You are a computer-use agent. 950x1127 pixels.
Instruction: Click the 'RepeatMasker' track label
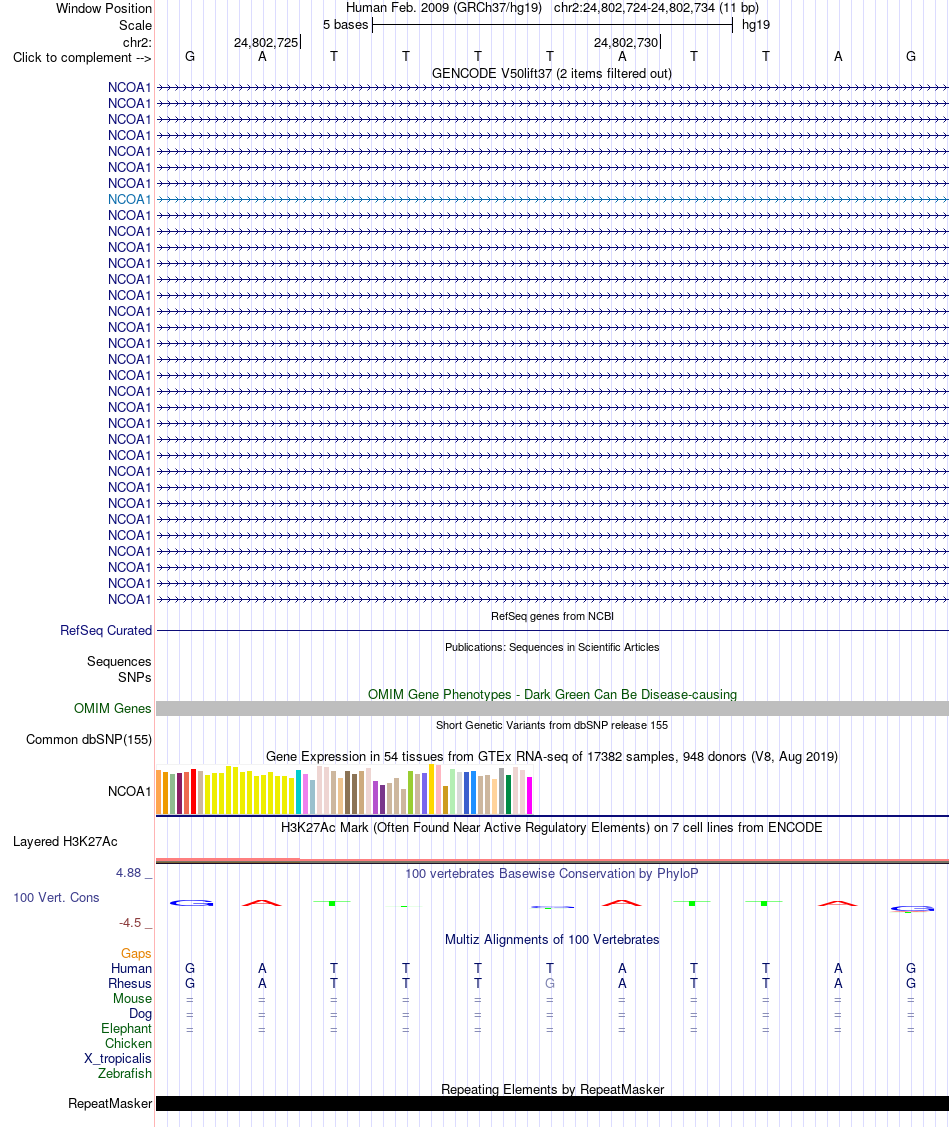pos(110,1103)
